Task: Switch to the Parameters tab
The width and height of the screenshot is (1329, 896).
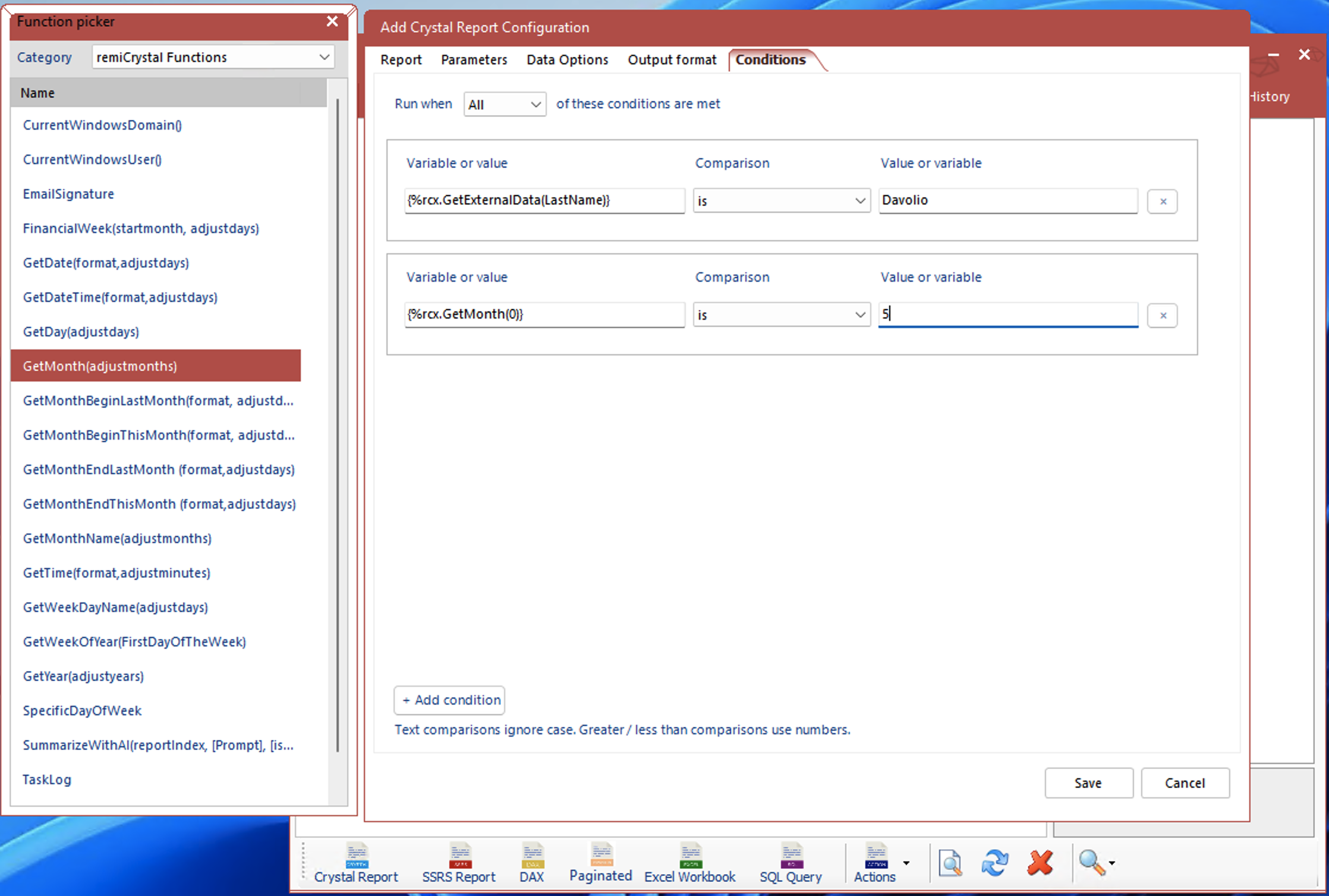Action: point(474,60)
